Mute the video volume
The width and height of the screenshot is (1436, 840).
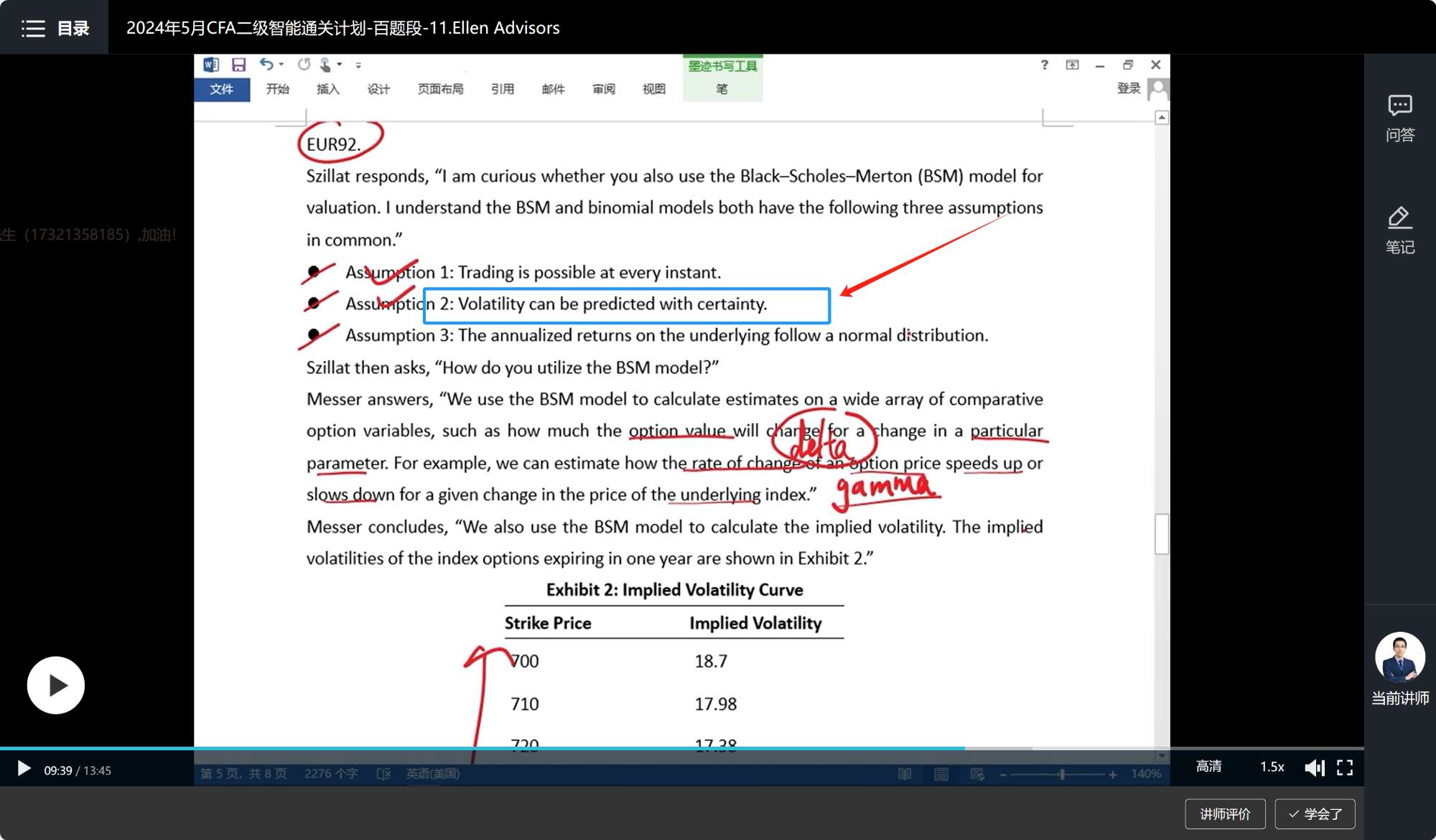(1314, 767)
